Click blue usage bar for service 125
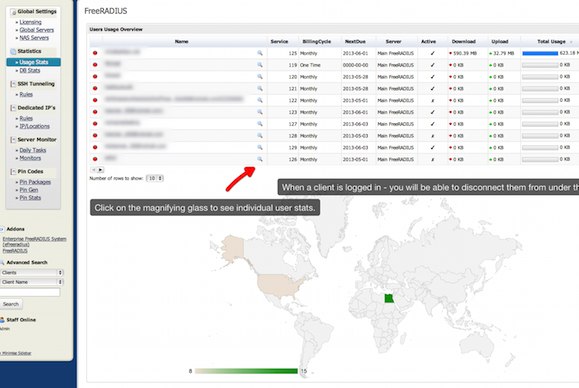 pyautogui.click(x=540, y=54)
